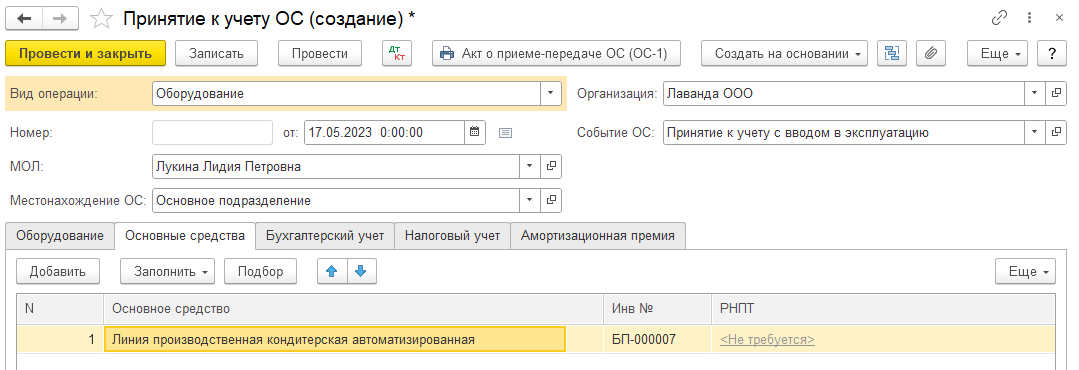This screenshot has width=1079, height=370.
Task: Click into the date field 17.05.2023
Action: click(384, 132)
